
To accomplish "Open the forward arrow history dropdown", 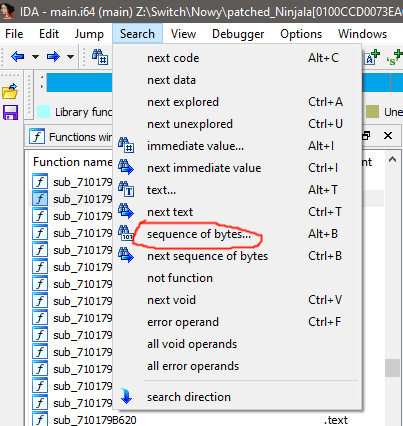I will [70, 57].
